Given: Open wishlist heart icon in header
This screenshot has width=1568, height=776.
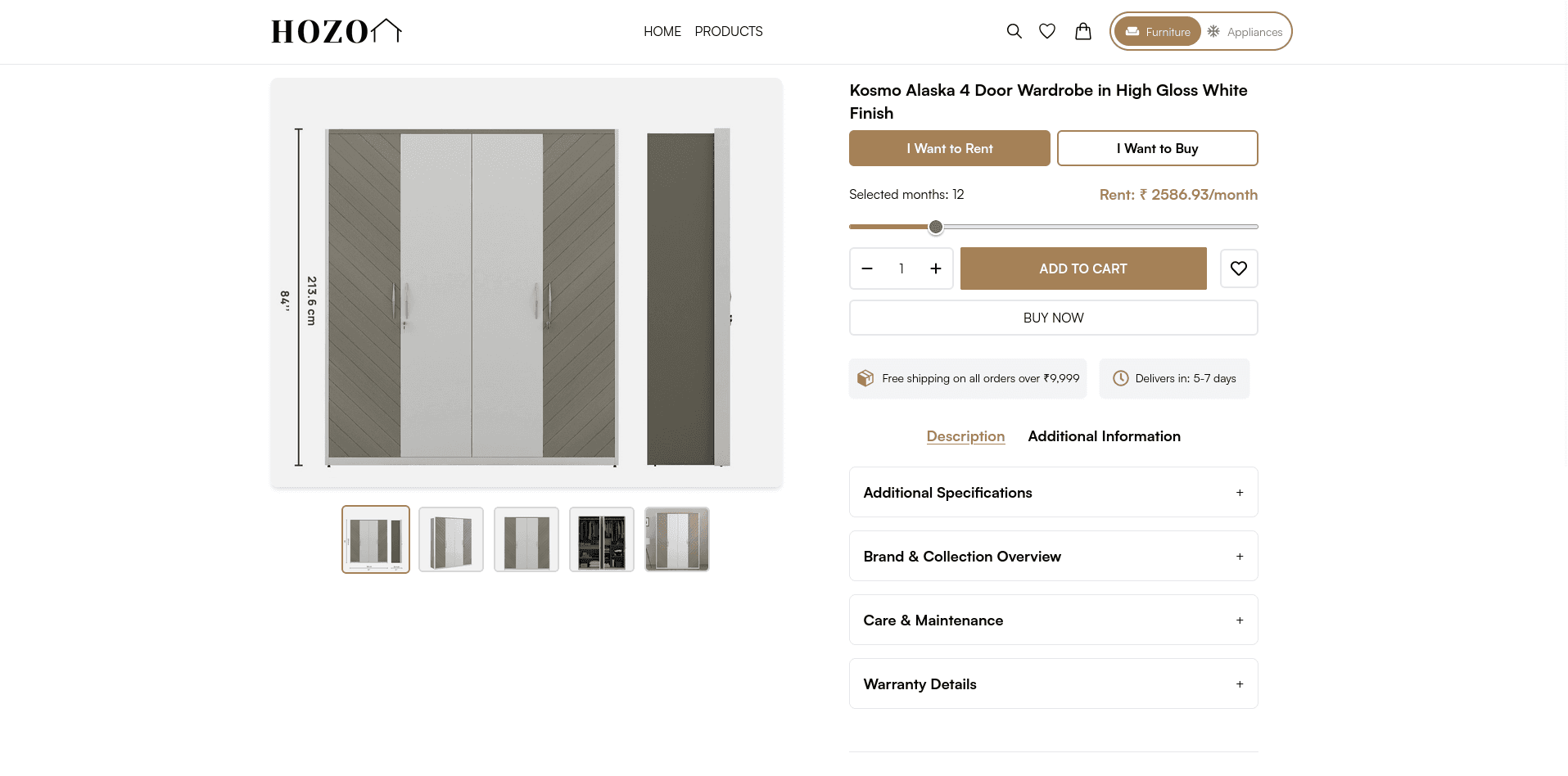Looking at the screenshot, I should tap(1047, 31).
